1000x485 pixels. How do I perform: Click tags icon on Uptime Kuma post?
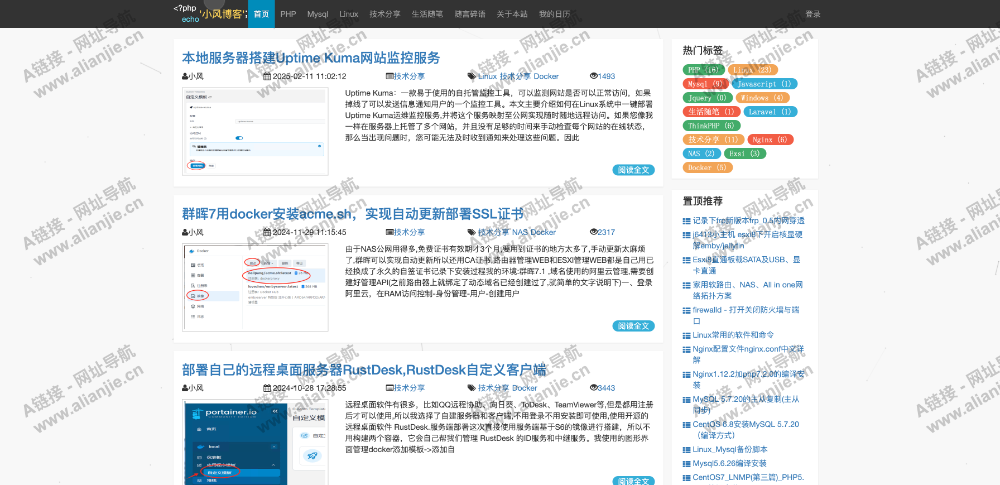(472, 77)
